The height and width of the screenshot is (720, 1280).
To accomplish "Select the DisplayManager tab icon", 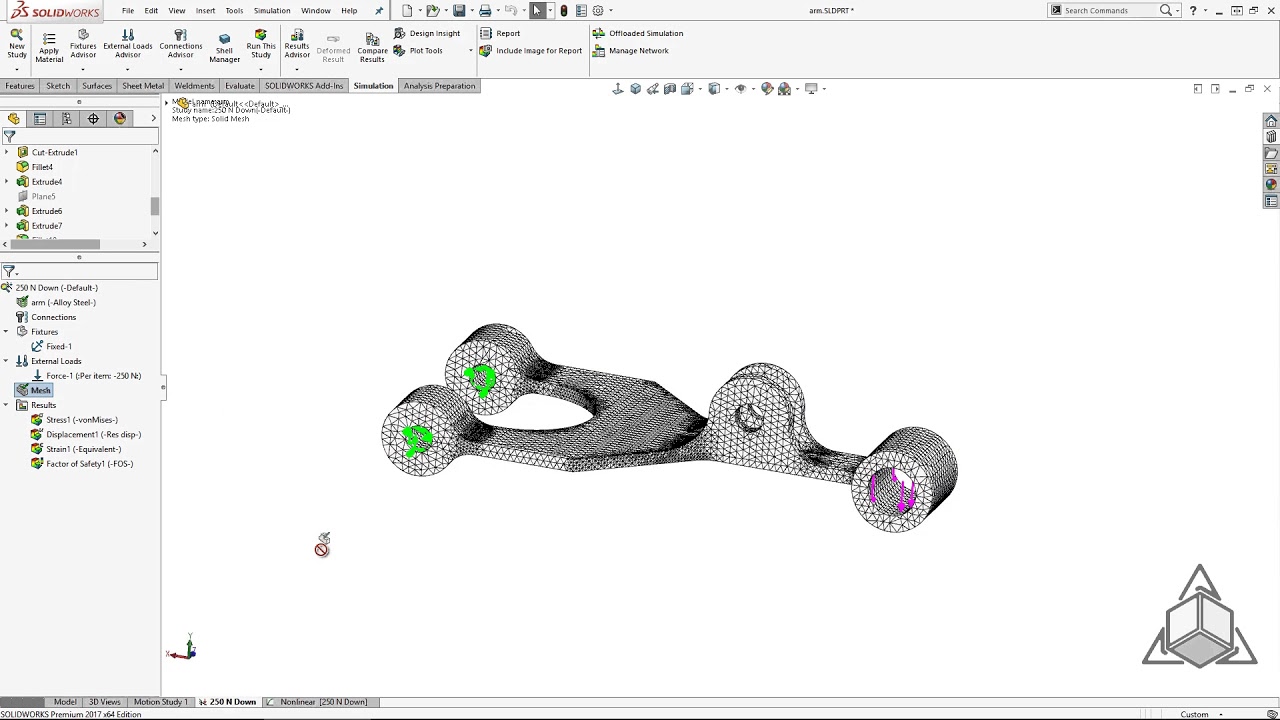I will click(120, 118).
